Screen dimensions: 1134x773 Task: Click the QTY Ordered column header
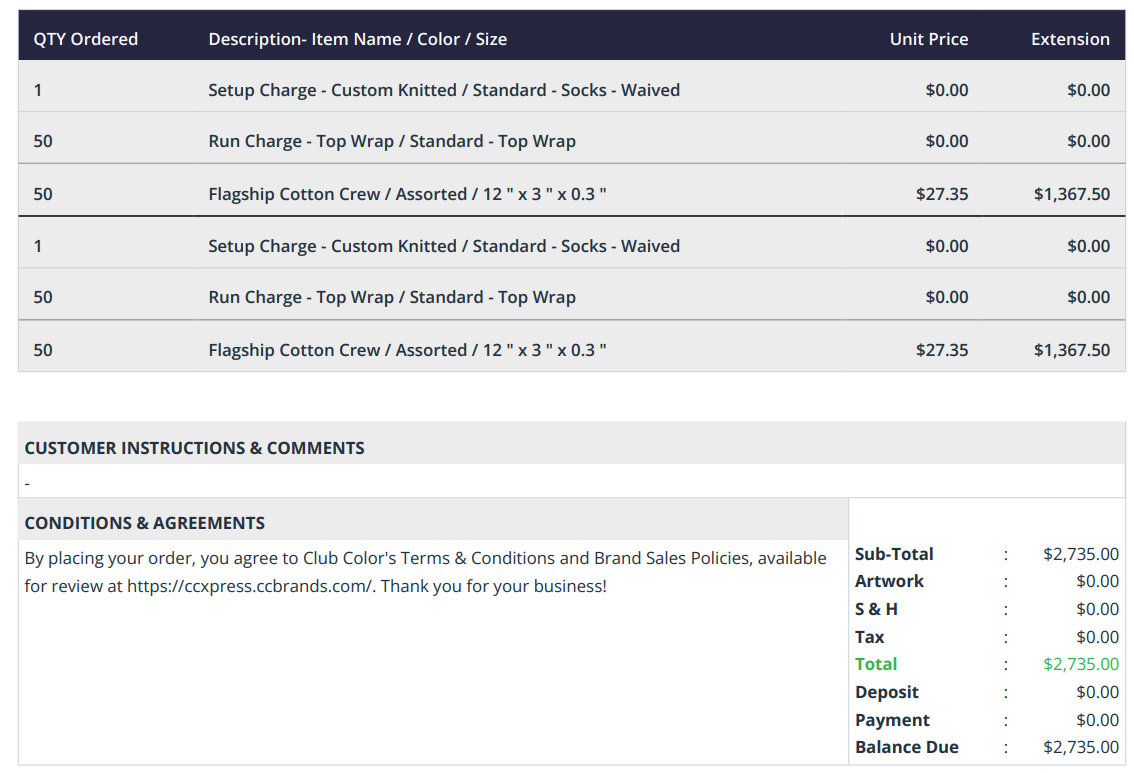click(85, 39)
